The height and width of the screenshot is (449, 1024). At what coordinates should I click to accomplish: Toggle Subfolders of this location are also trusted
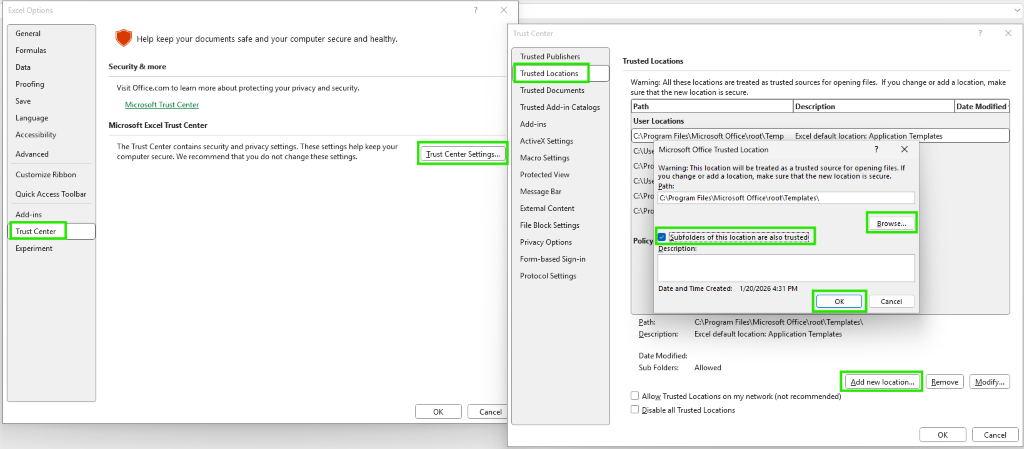pos(662,238)
